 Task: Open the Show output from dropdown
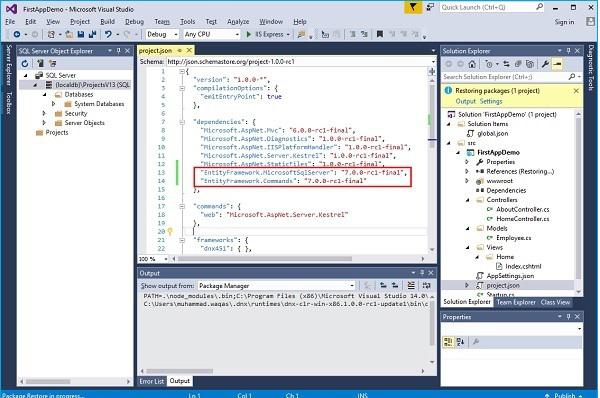coord(351,285)
